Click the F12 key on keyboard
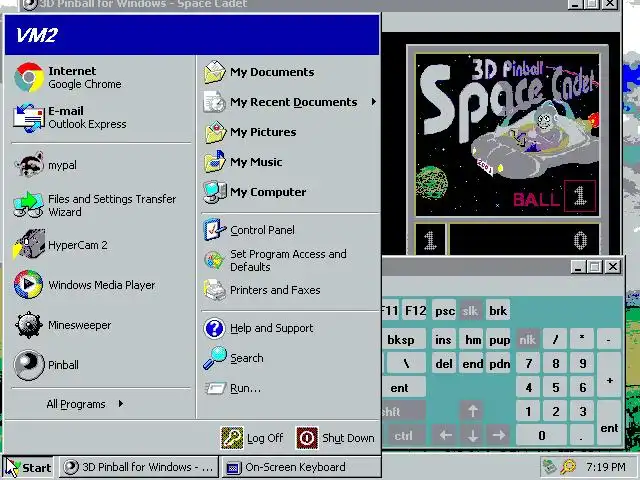Screen dimensions: 640x480 point(416,311)
